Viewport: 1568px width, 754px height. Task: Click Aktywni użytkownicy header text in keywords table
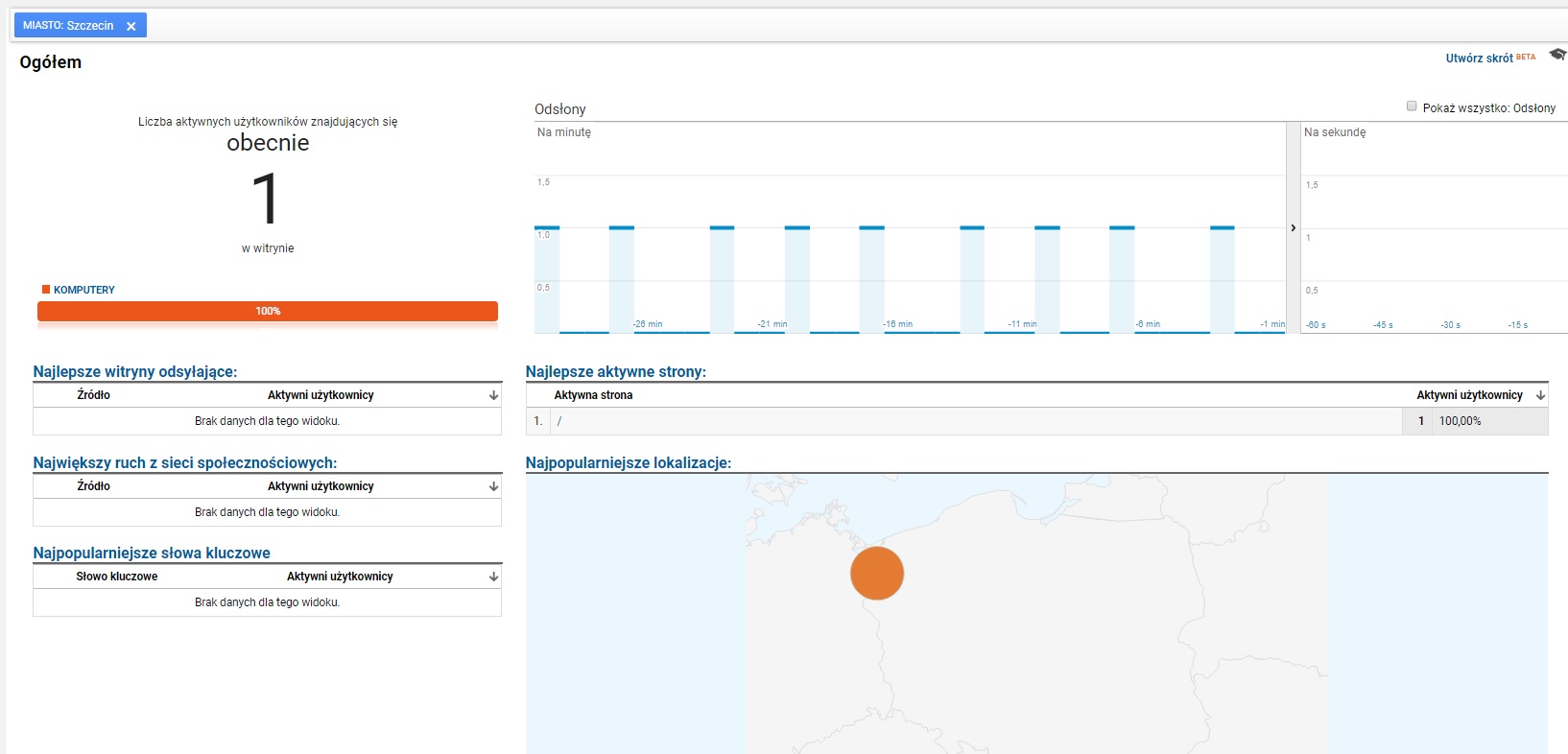pyautogui.click(x=340, y=577)
